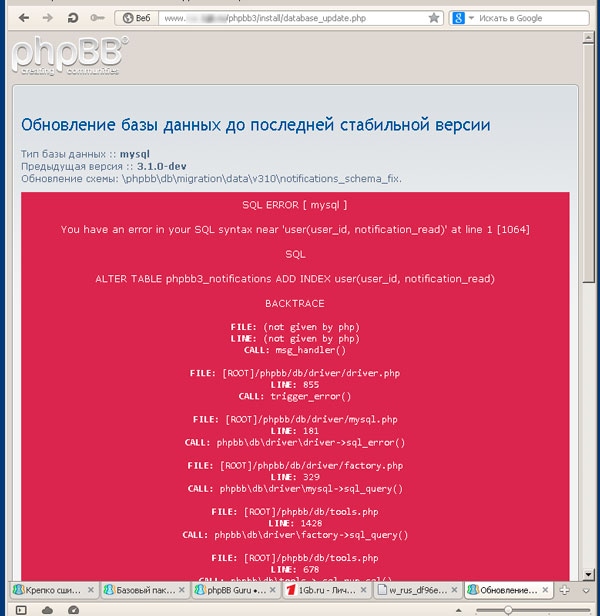Click the phpBB logo
This screenshot has width=600, height=616.
pos(70,55)
